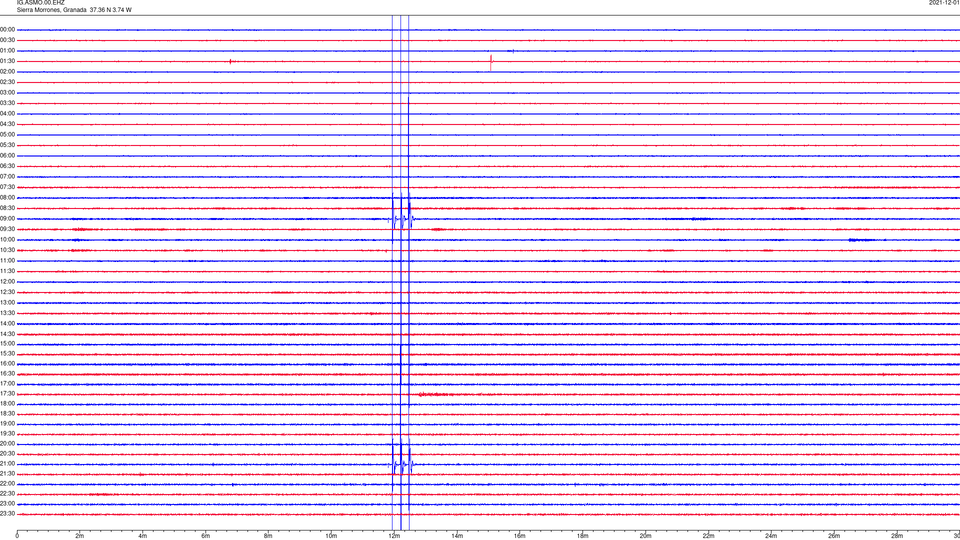Click the '18m' minute axis label
960x540 pixels.
pos(583,536)
